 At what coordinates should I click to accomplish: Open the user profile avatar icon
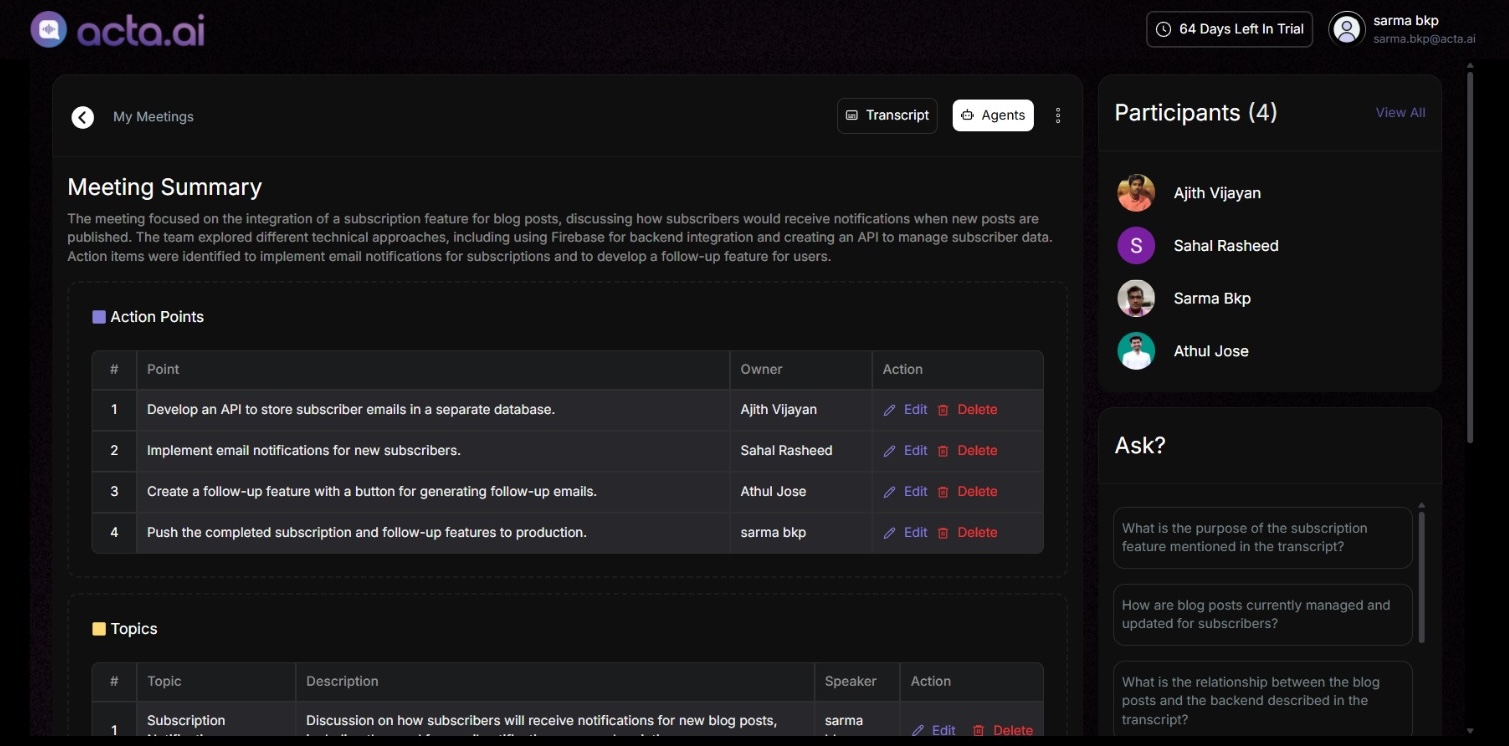1346,29
